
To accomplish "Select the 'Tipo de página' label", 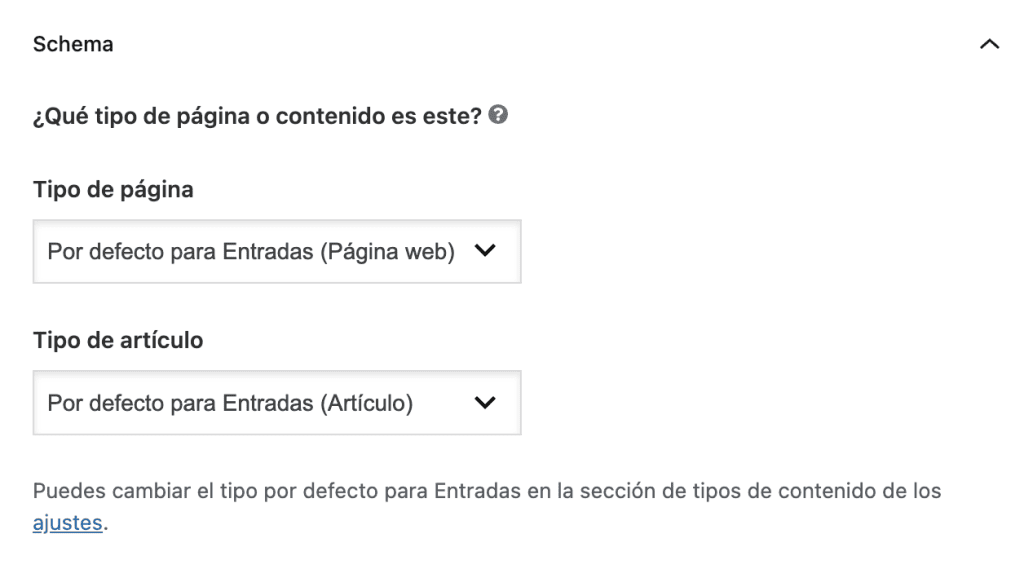I will click(113, 189).
